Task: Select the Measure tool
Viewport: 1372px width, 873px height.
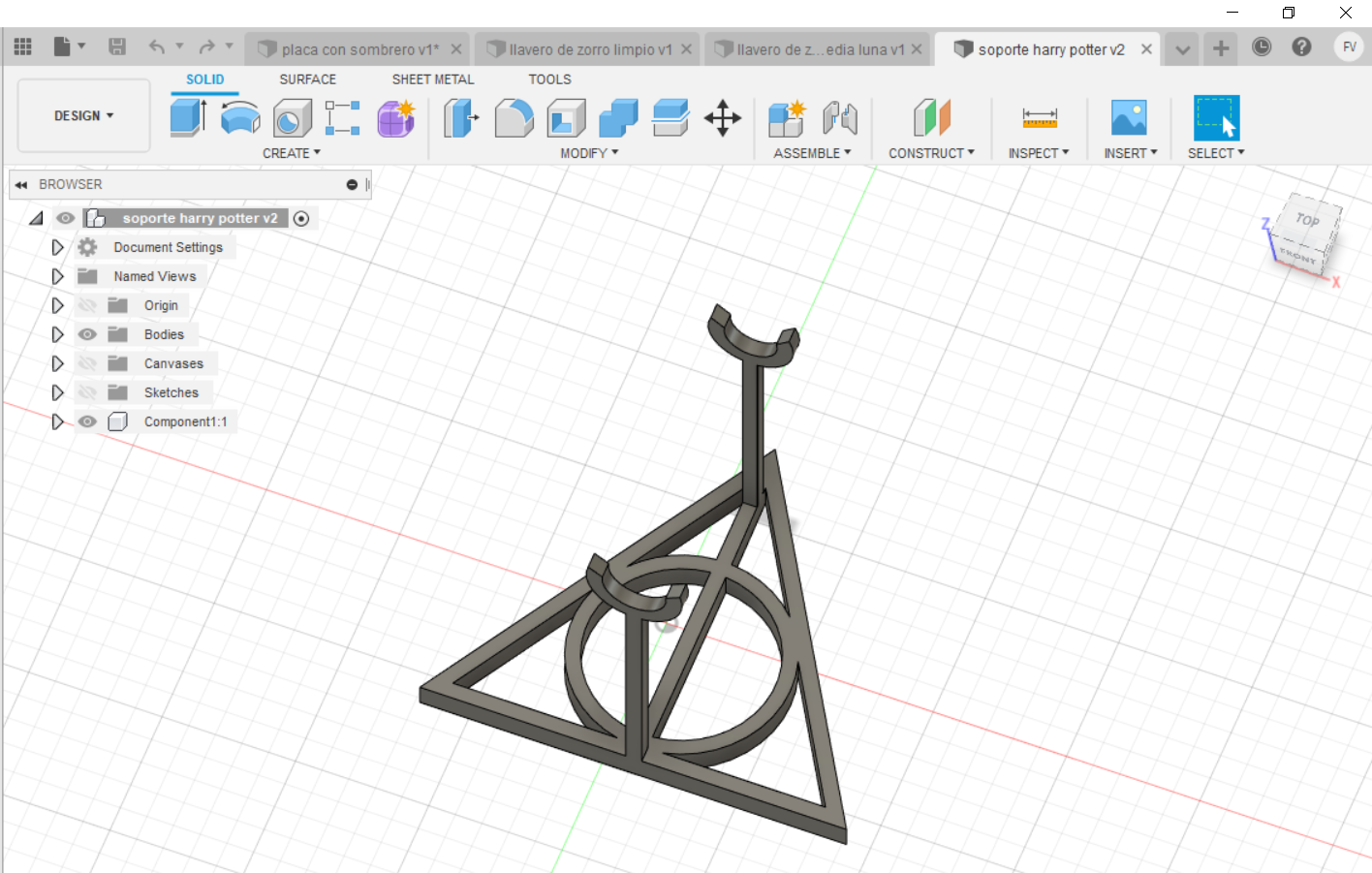Action: point(1040,118)
